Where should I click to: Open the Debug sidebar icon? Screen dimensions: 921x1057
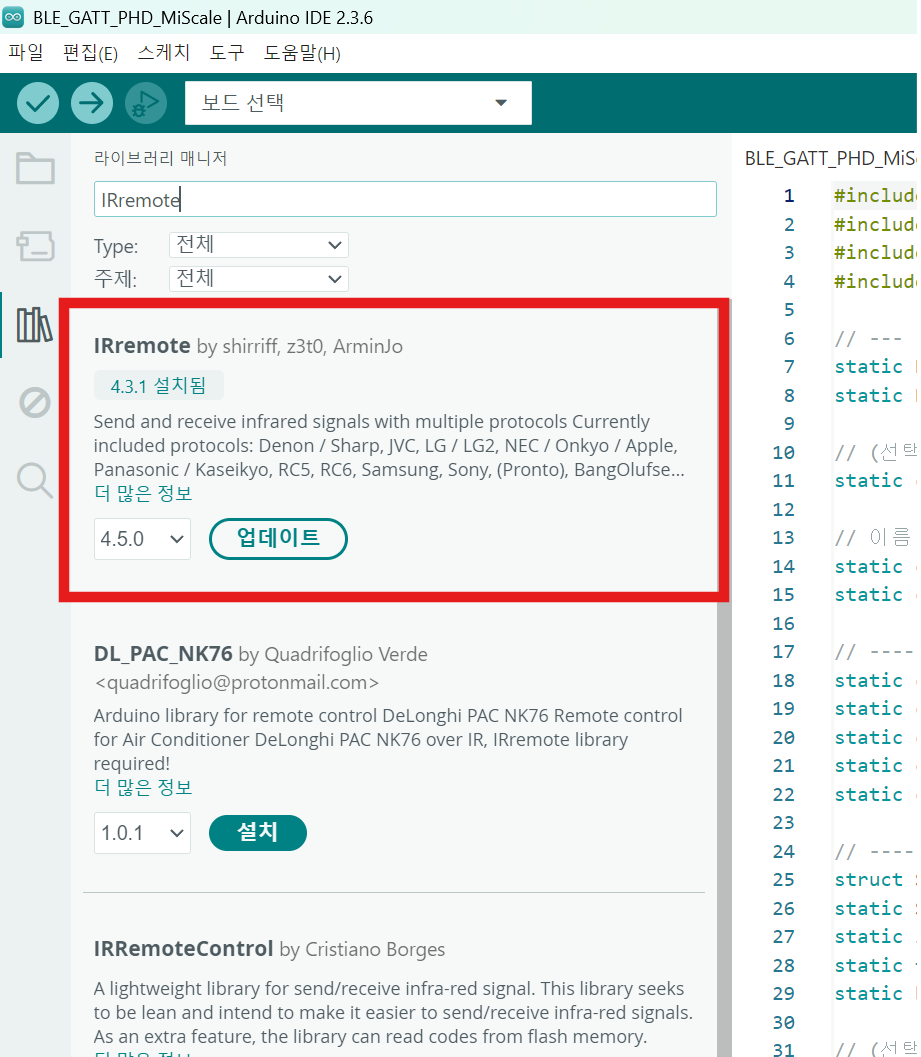point(34,402)
